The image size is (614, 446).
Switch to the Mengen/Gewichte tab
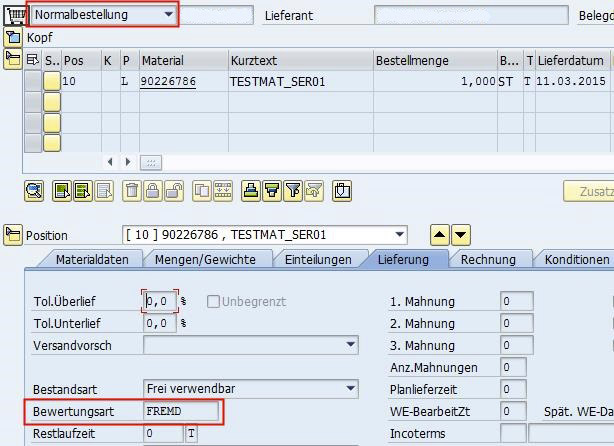(x=205, y=259)
